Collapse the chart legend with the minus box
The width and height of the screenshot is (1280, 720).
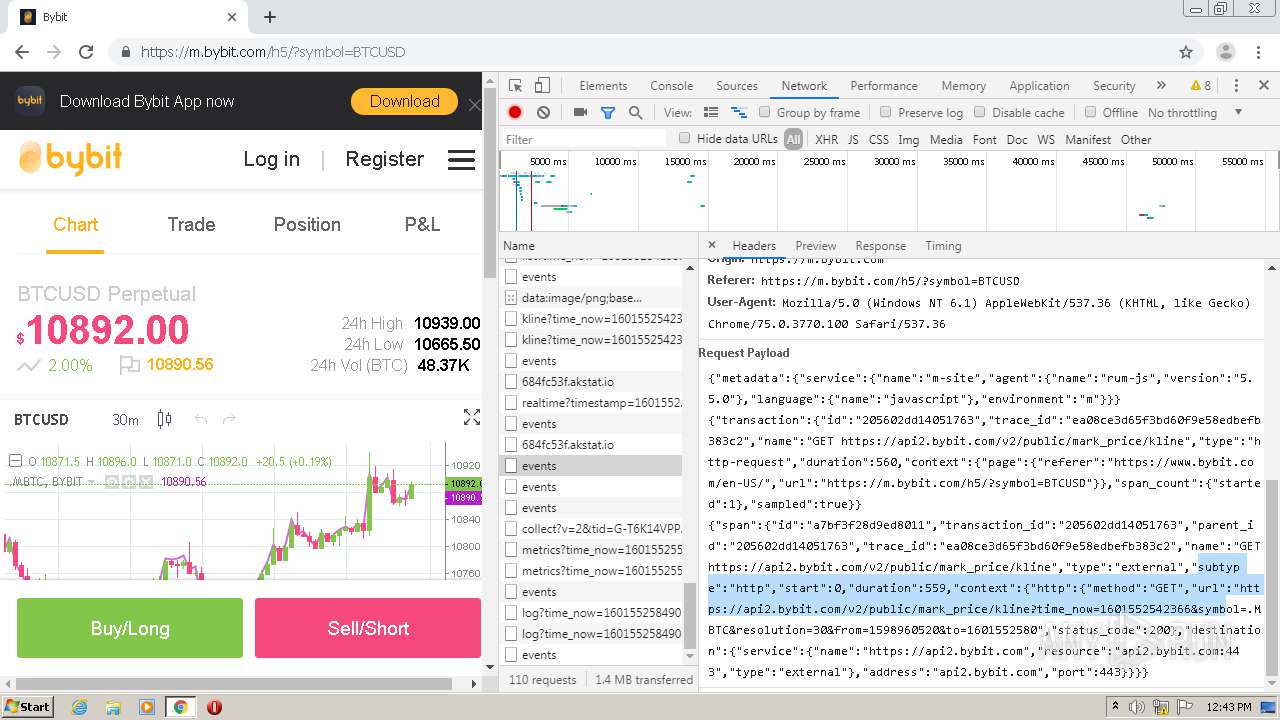click(x=15, y=461)
